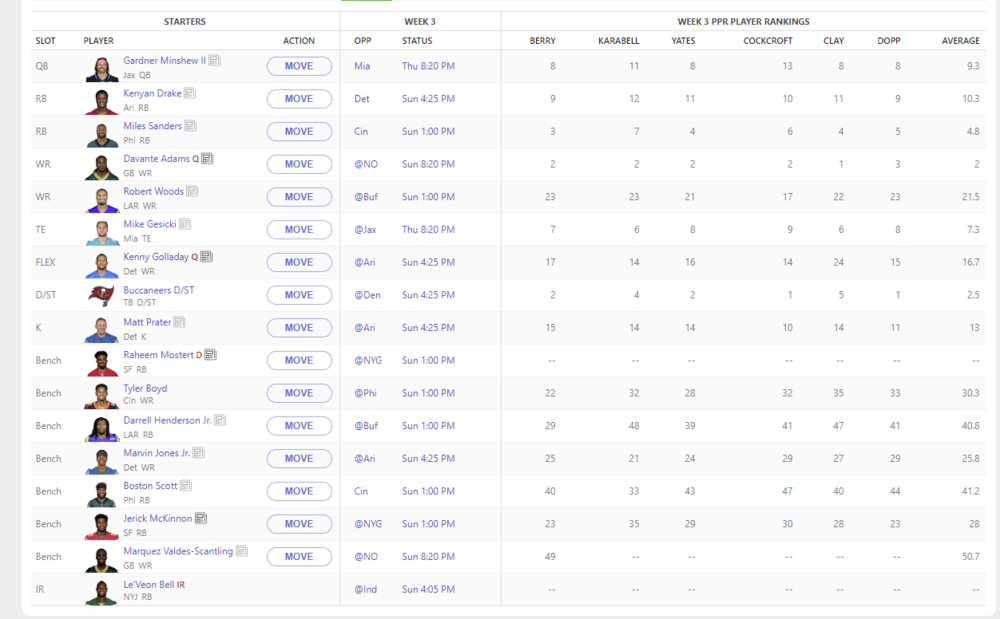Open opponent Mia link for Minshew

pyautogui.click(x=362, y=66)
